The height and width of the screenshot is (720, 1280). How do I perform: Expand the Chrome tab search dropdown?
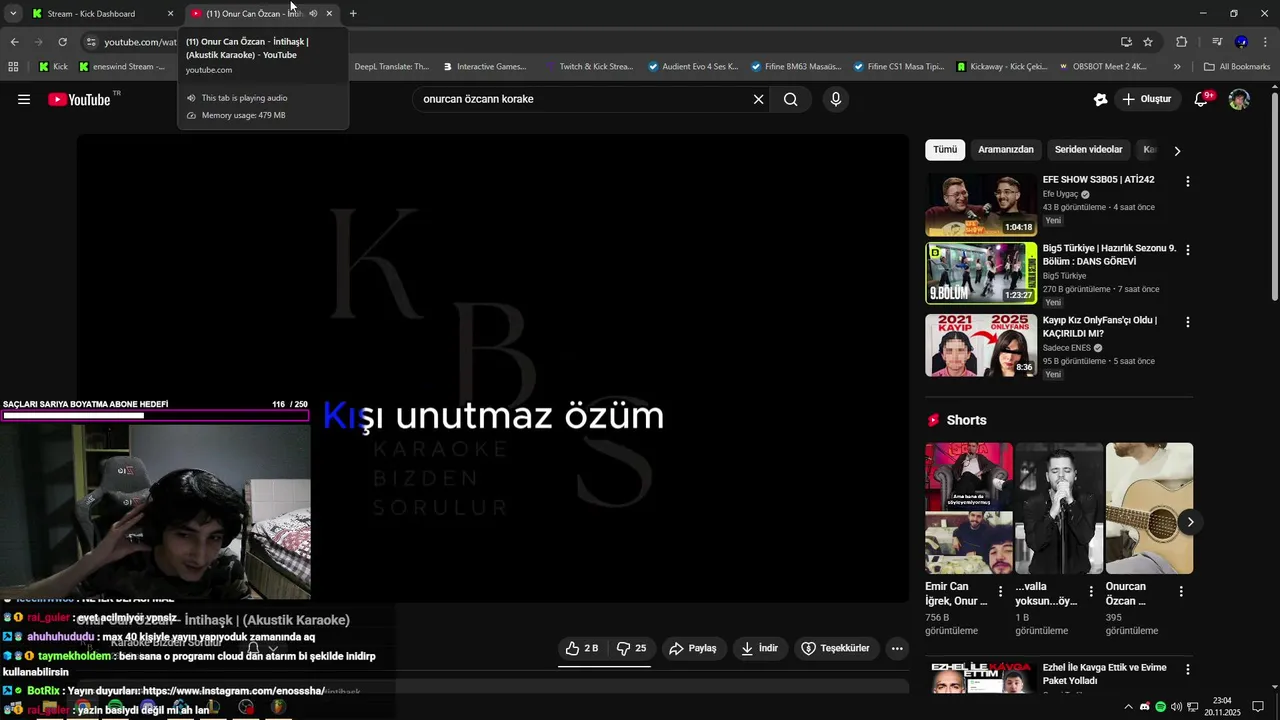pyautogui.click(x=13, y=14)
